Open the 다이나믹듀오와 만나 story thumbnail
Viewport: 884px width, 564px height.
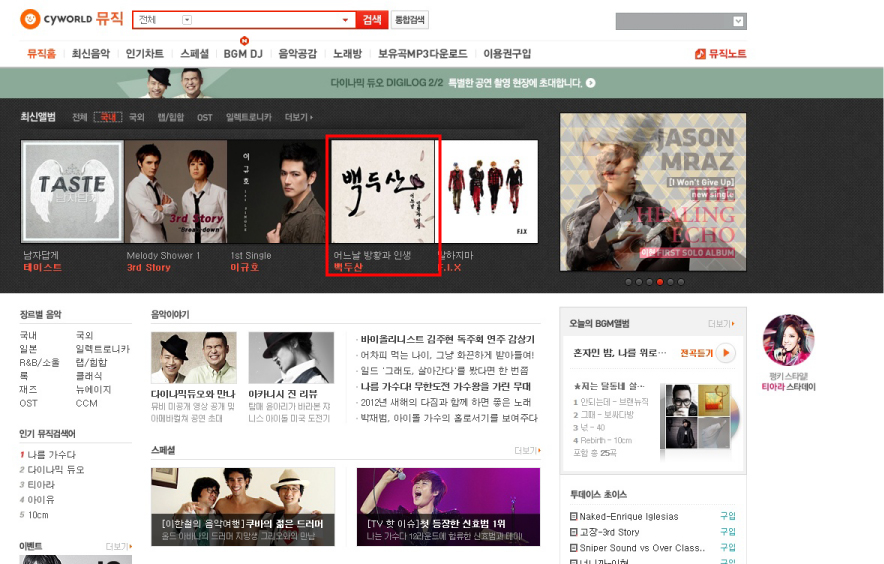tap(194, 358)
